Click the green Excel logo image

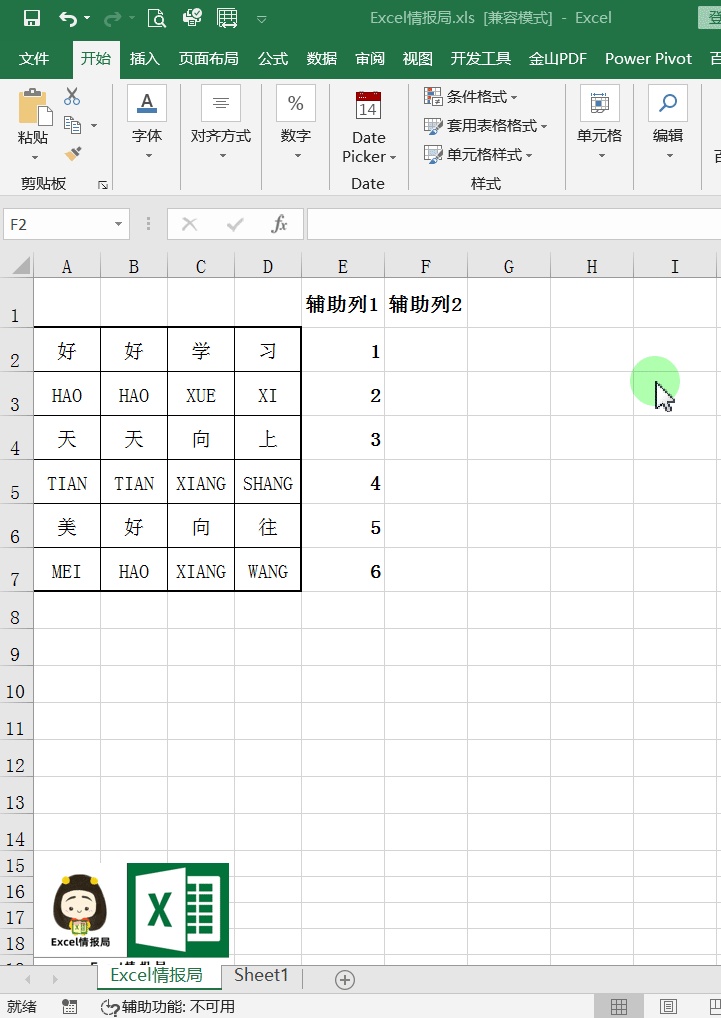178,910
